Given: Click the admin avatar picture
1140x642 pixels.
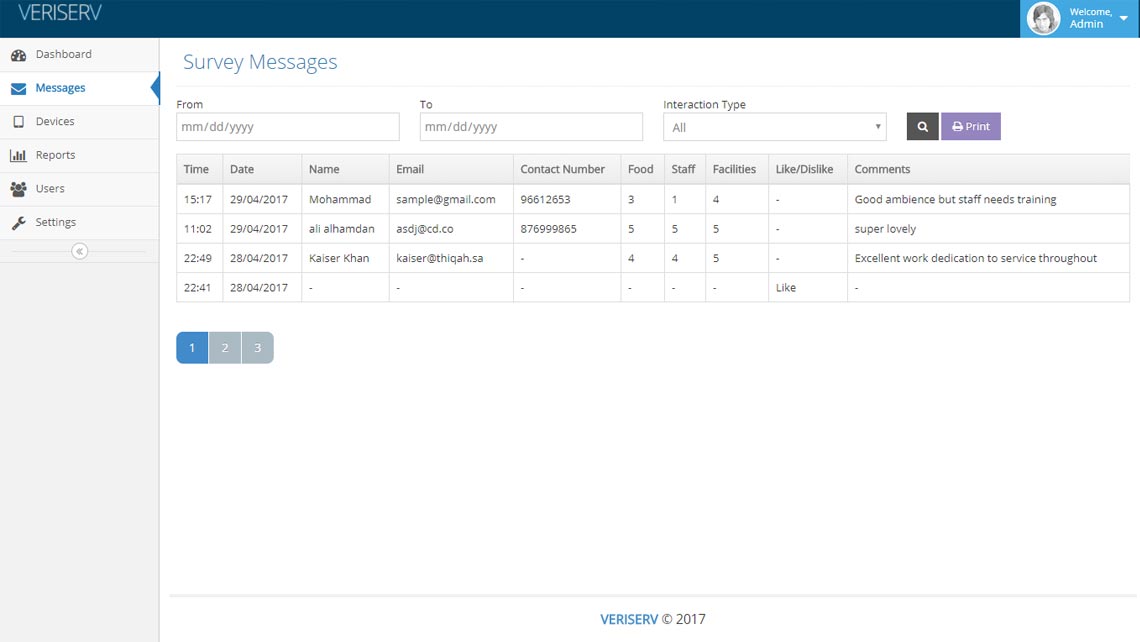Looking at the screenshot, I should pyautogui.click(x=1044, y=19).
